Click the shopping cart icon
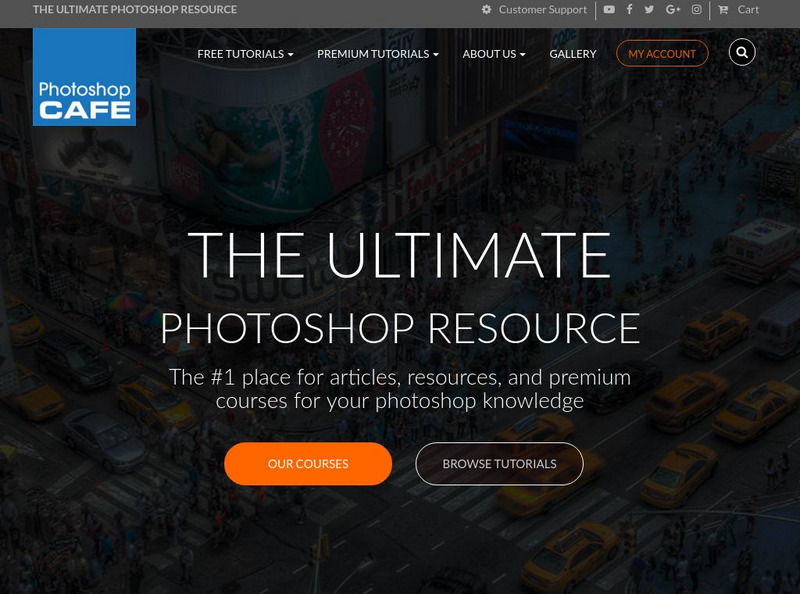 (723, 9)
